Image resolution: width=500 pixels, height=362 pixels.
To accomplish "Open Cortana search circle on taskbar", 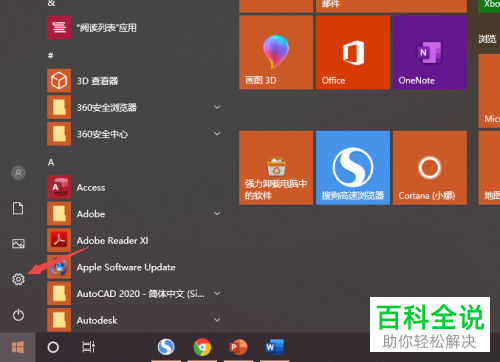I will click(x=53, y=347).
